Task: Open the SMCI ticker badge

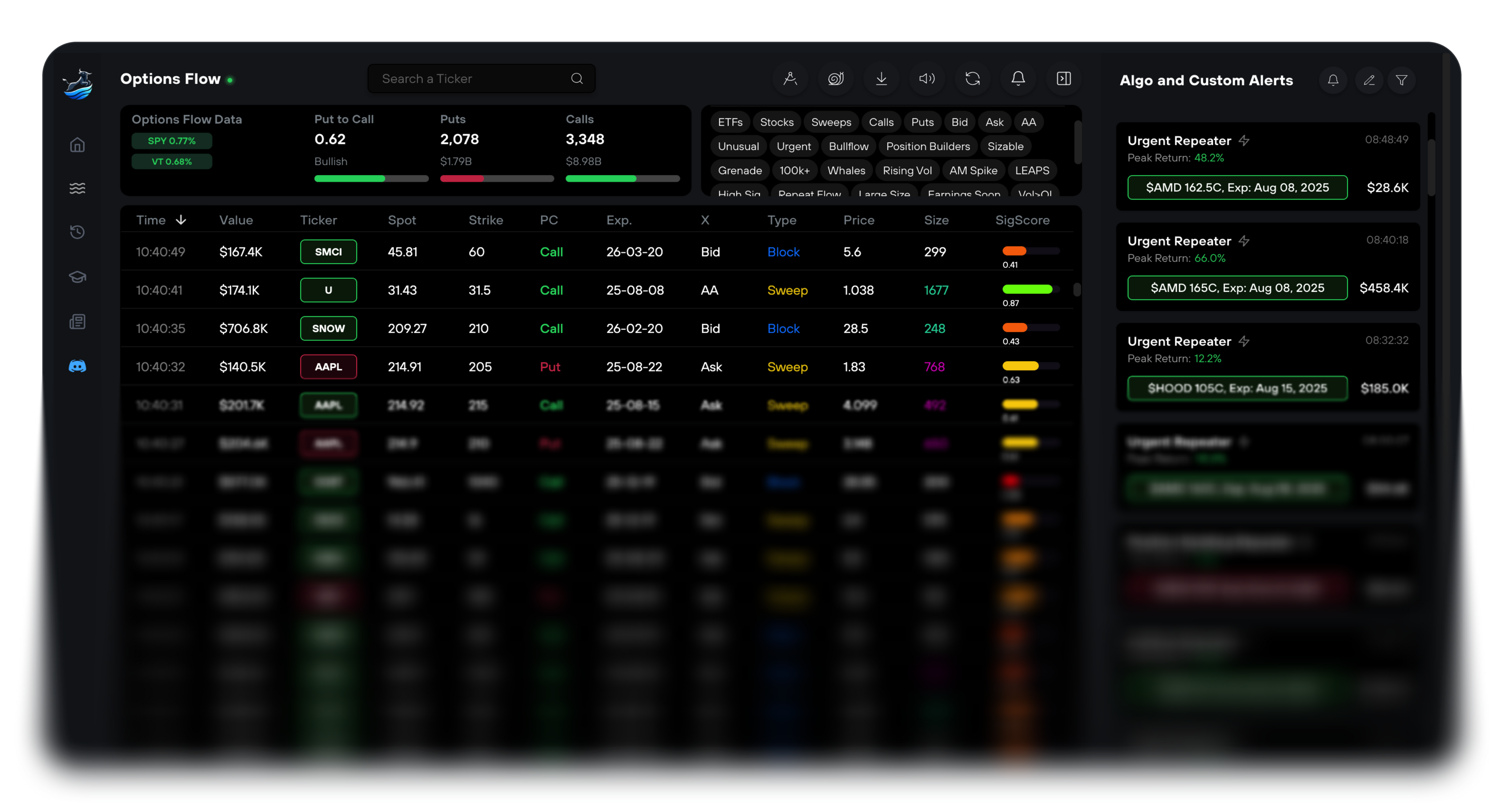Action: click(x=328, y=252)
